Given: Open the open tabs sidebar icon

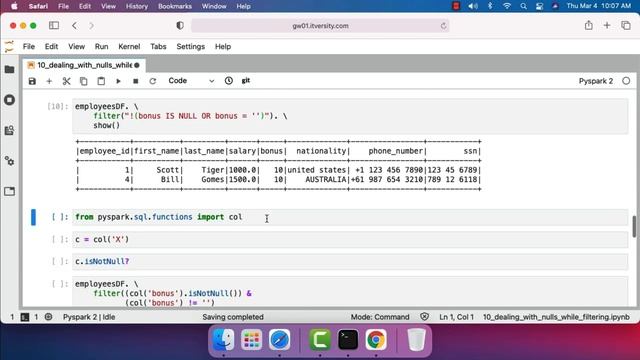Looking at the screenshot, I should [x=9, y=191].
